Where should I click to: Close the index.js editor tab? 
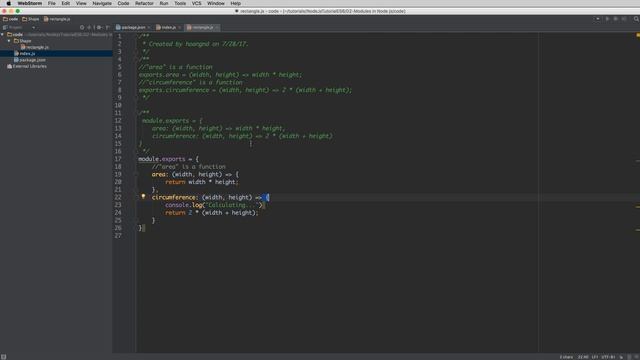(179, 27)
